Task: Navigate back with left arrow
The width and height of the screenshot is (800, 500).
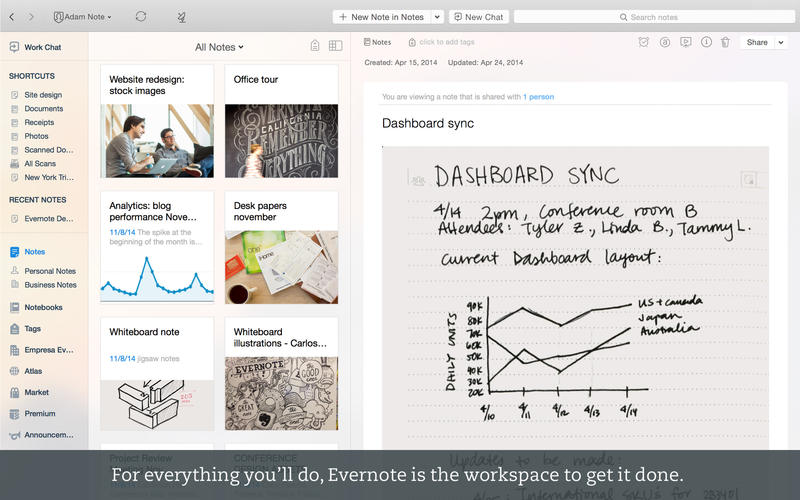Action: 12,17
